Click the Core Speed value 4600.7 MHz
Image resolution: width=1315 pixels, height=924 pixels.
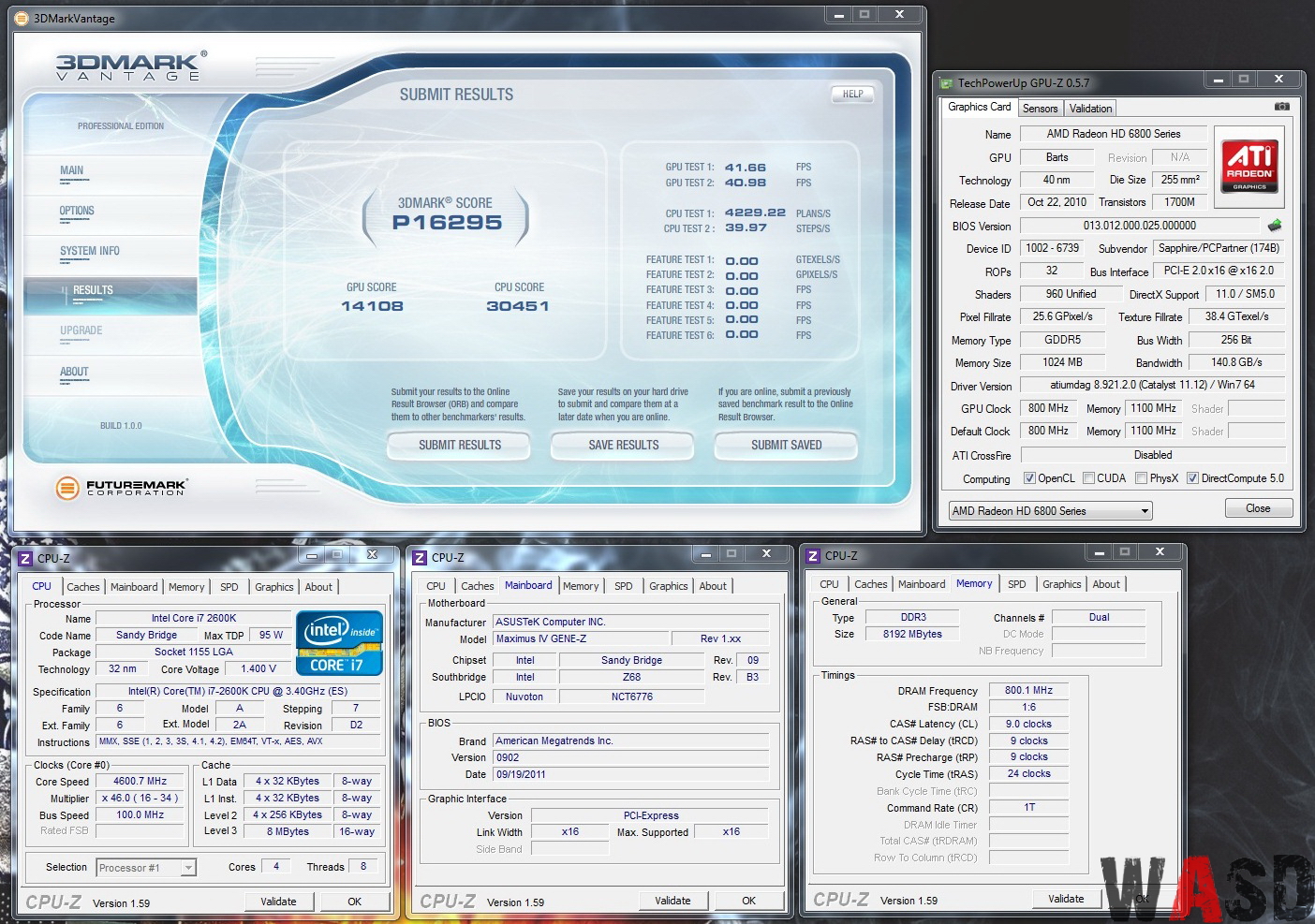[140, 781]
